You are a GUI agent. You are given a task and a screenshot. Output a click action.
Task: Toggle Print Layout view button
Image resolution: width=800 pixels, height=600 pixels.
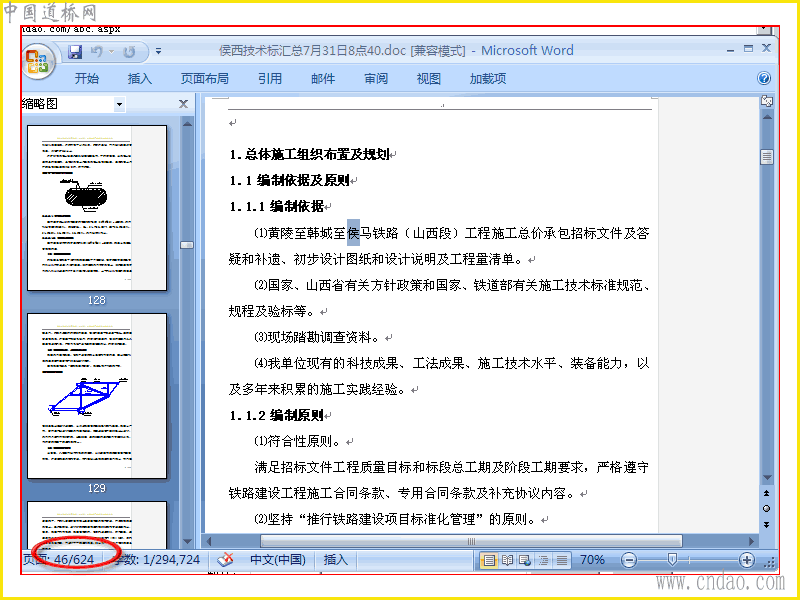click(x=489, y=560)
